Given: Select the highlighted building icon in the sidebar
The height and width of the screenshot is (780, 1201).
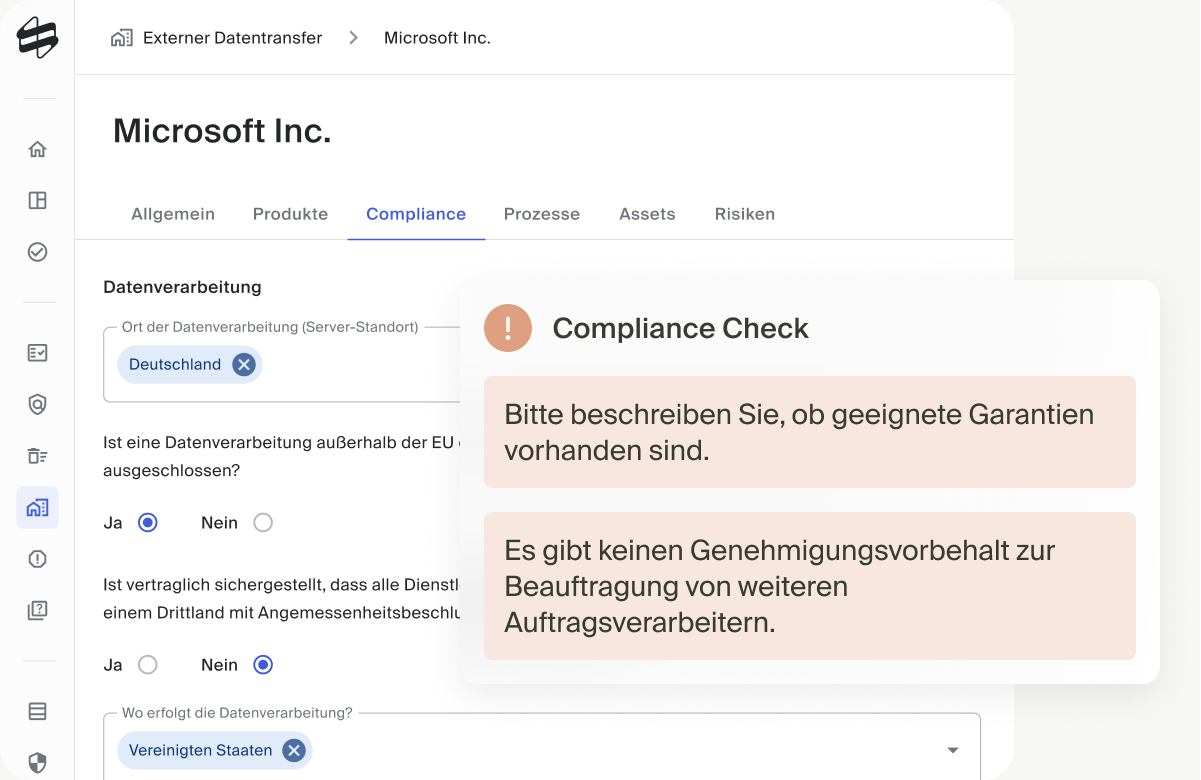Looking at the screenshot, I should (37, 508).
